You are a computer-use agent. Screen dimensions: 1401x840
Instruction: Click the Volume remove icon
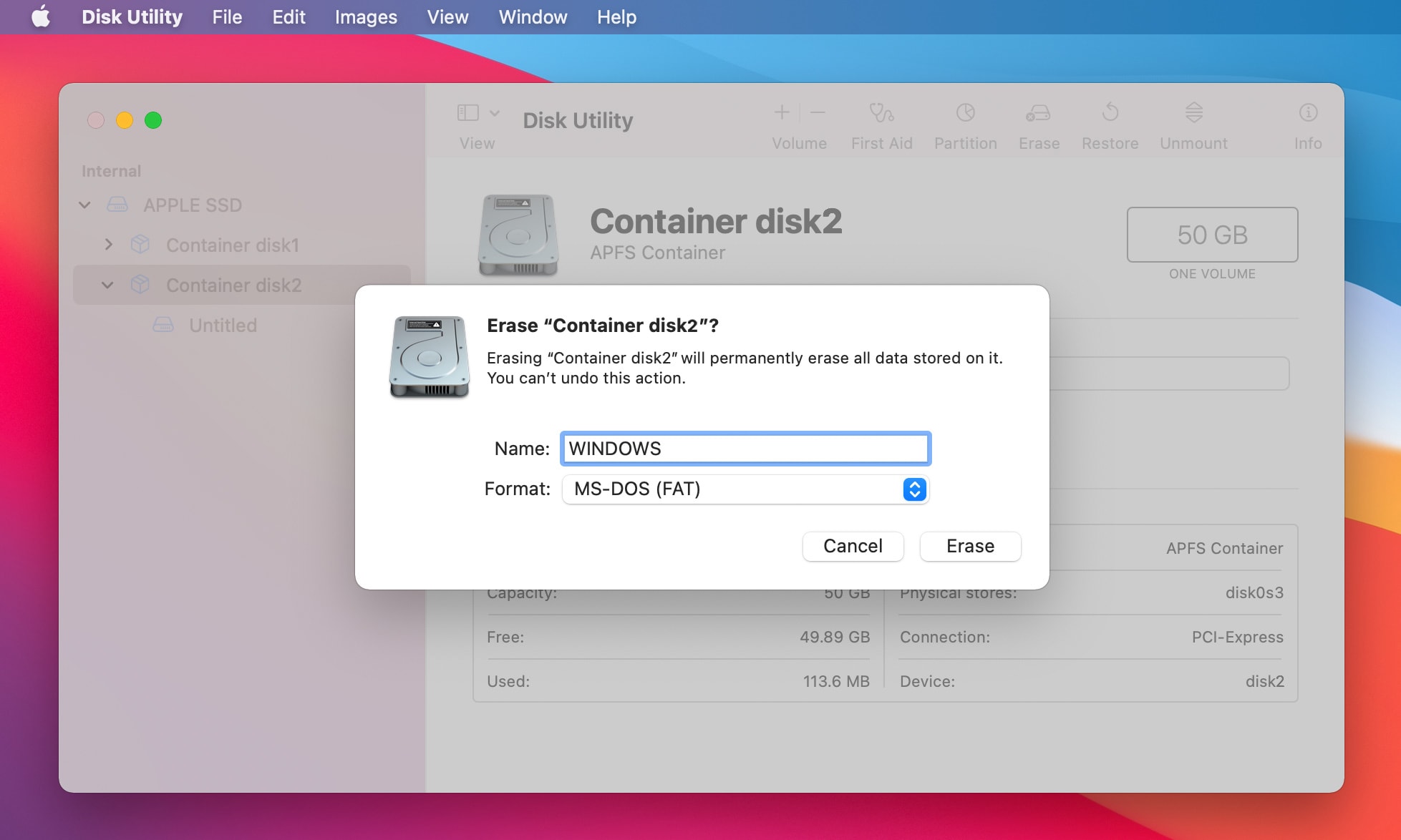[817, 112]
